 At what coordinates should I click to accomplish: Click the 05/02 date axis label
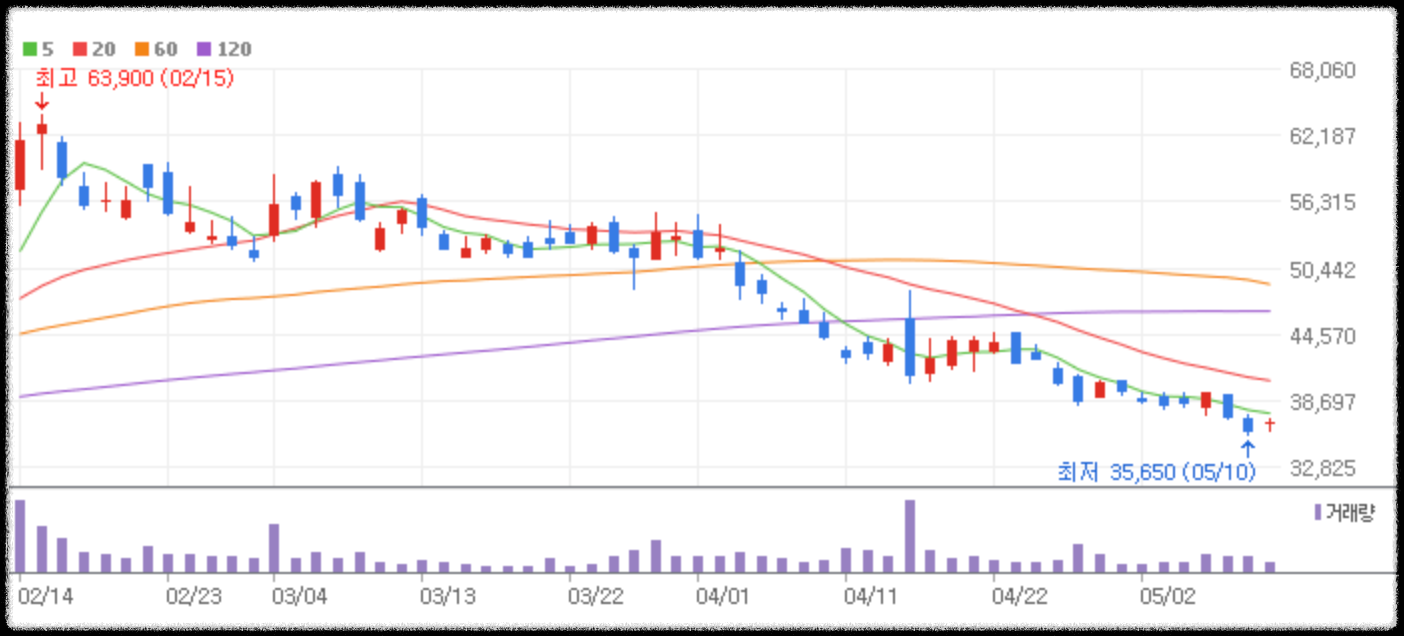(x=1169, y=597)
